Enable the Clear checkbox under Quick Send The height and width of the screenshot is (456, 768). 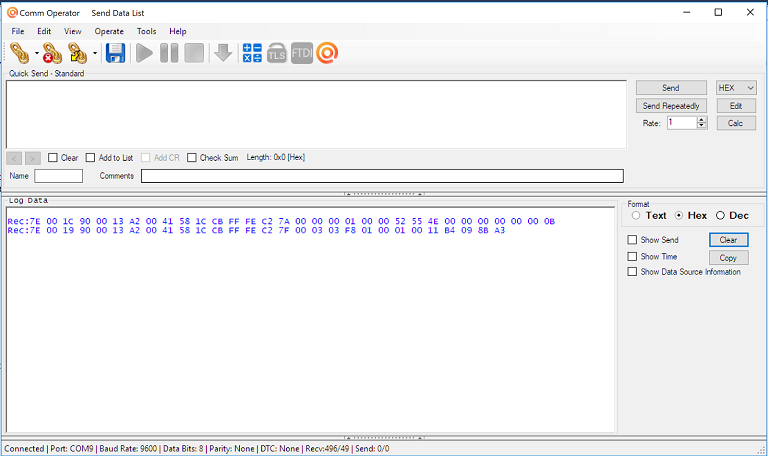53,158
